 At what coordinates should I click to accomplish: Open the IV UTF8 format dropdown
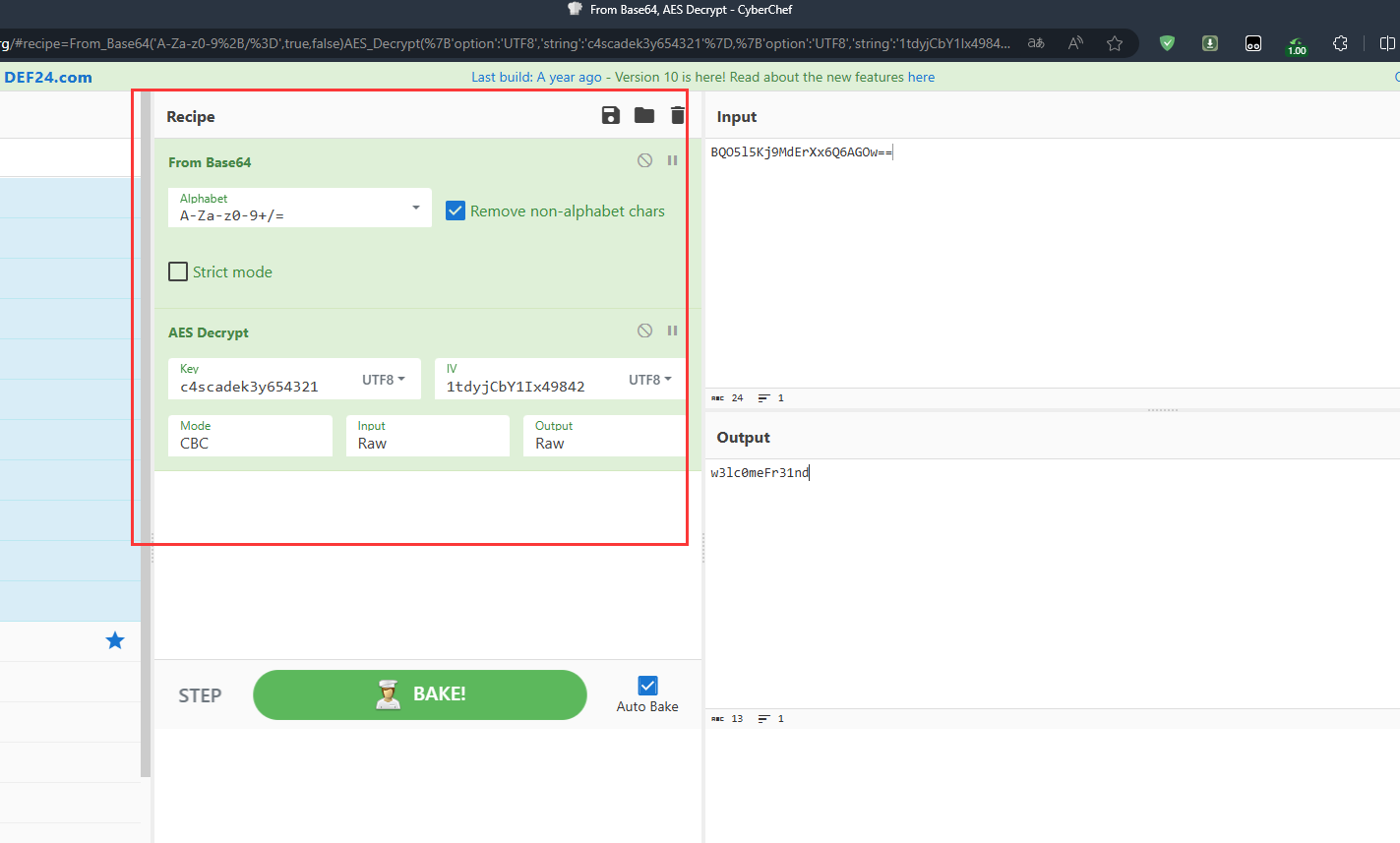pyautogui.click(x=650, y=380)
